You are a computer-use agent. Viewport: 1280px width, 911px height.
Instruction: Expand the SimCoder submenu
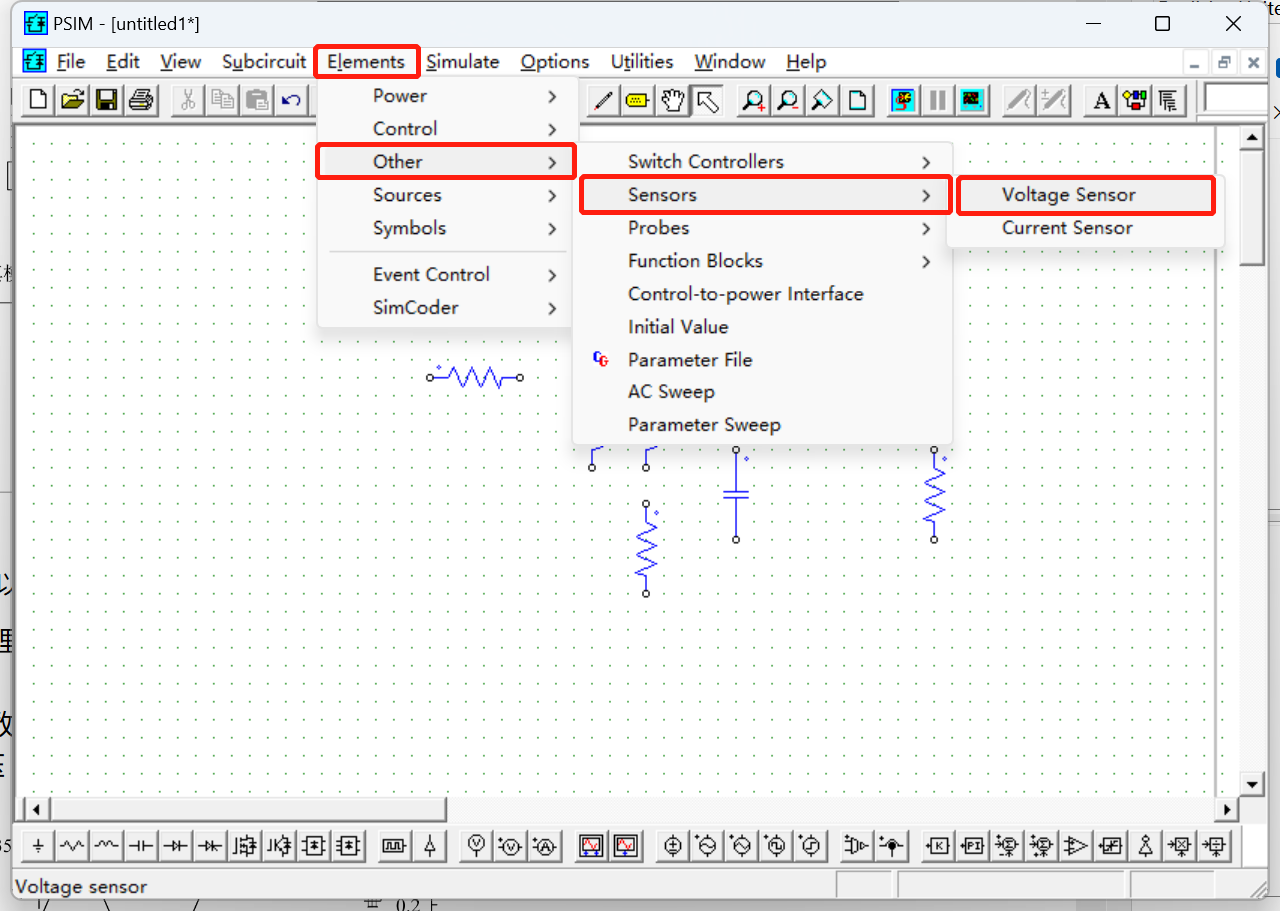(444, 307)
